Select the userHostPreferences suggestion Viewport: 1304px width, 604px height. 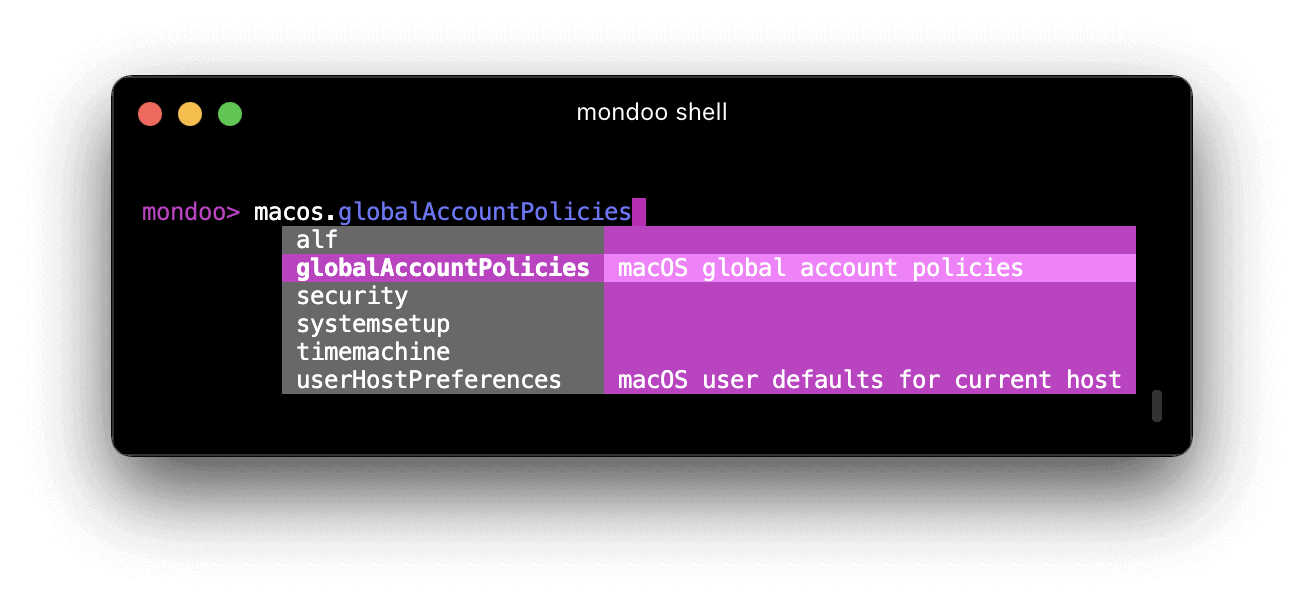(x=428, y=379)
